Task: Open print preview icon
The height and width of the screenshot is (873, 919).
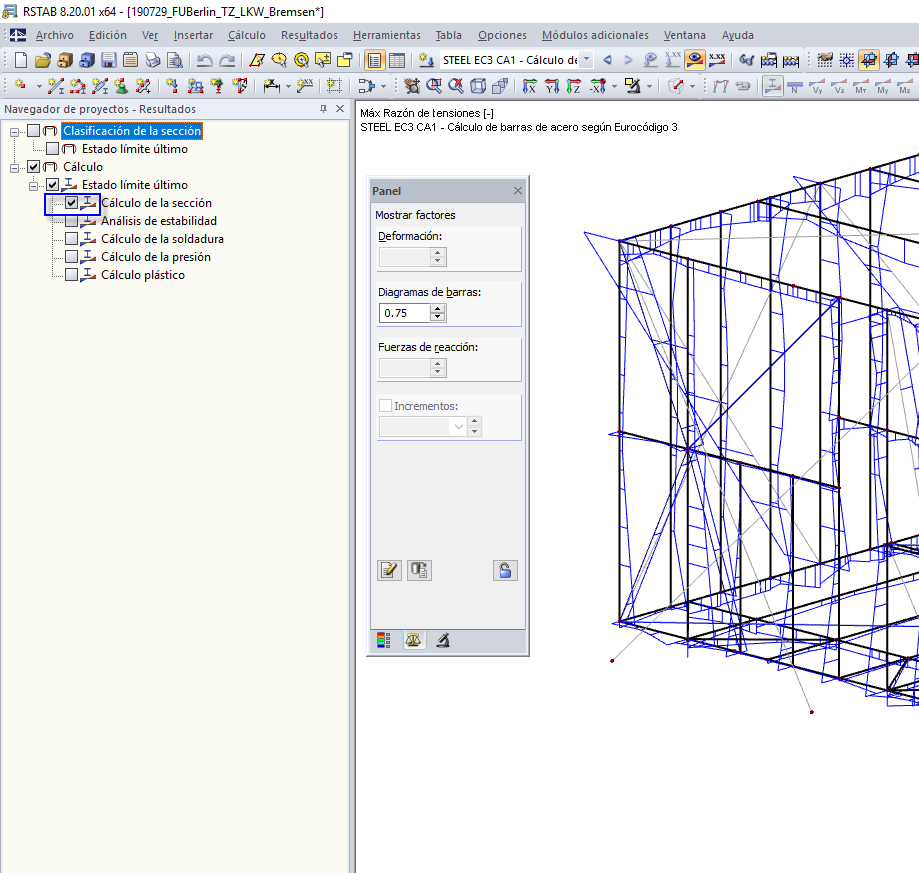Action: coord(175,60)
